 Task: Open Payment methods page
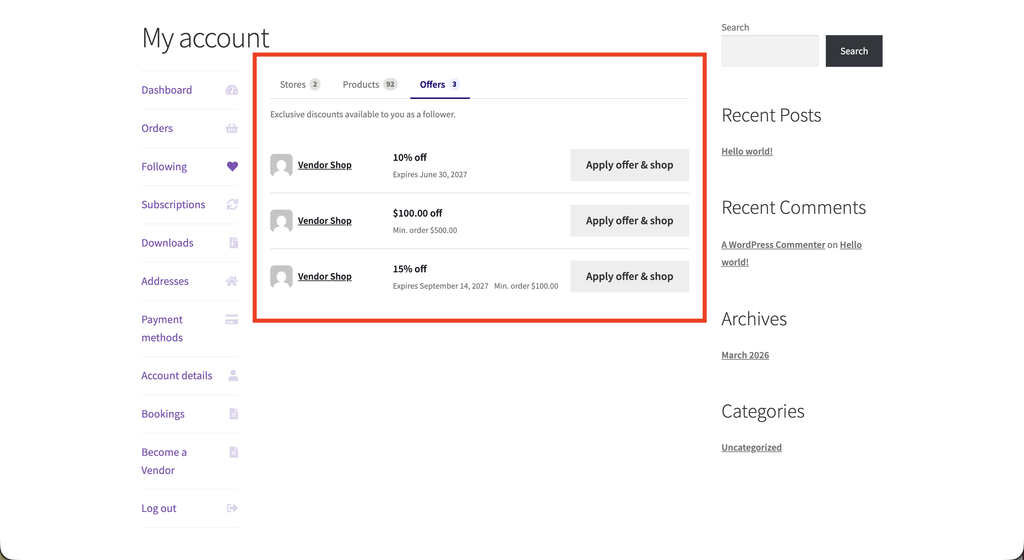(x=162, y=328)
